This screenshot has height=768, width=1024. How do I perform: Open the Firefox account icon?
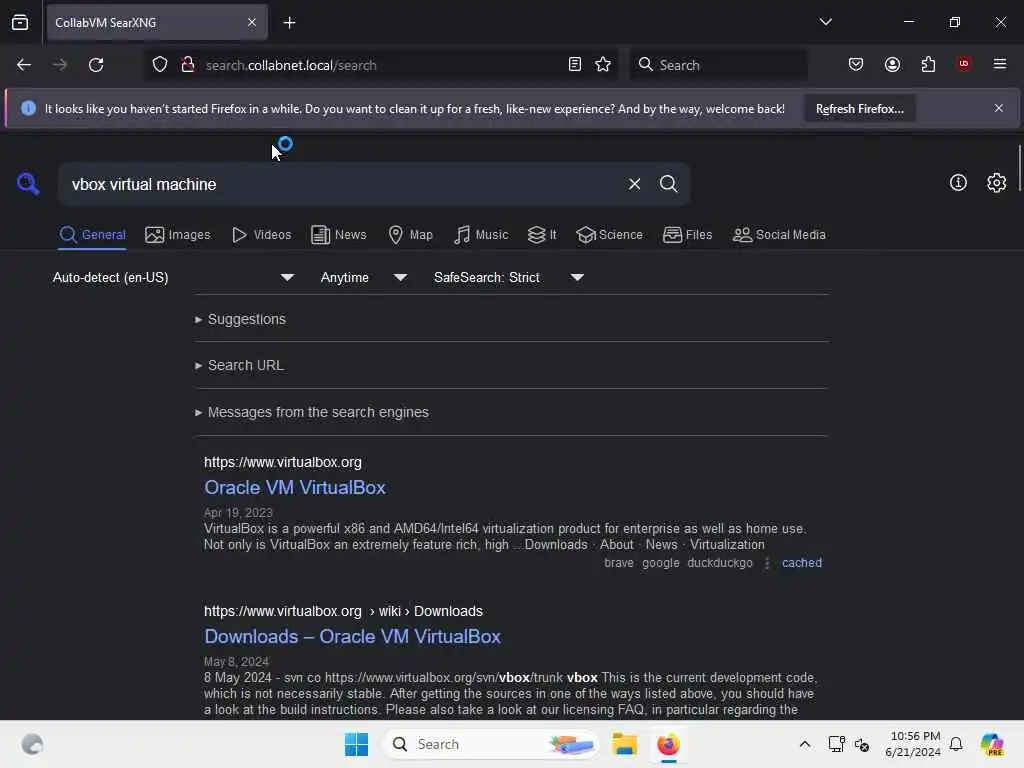click(893, 64)
